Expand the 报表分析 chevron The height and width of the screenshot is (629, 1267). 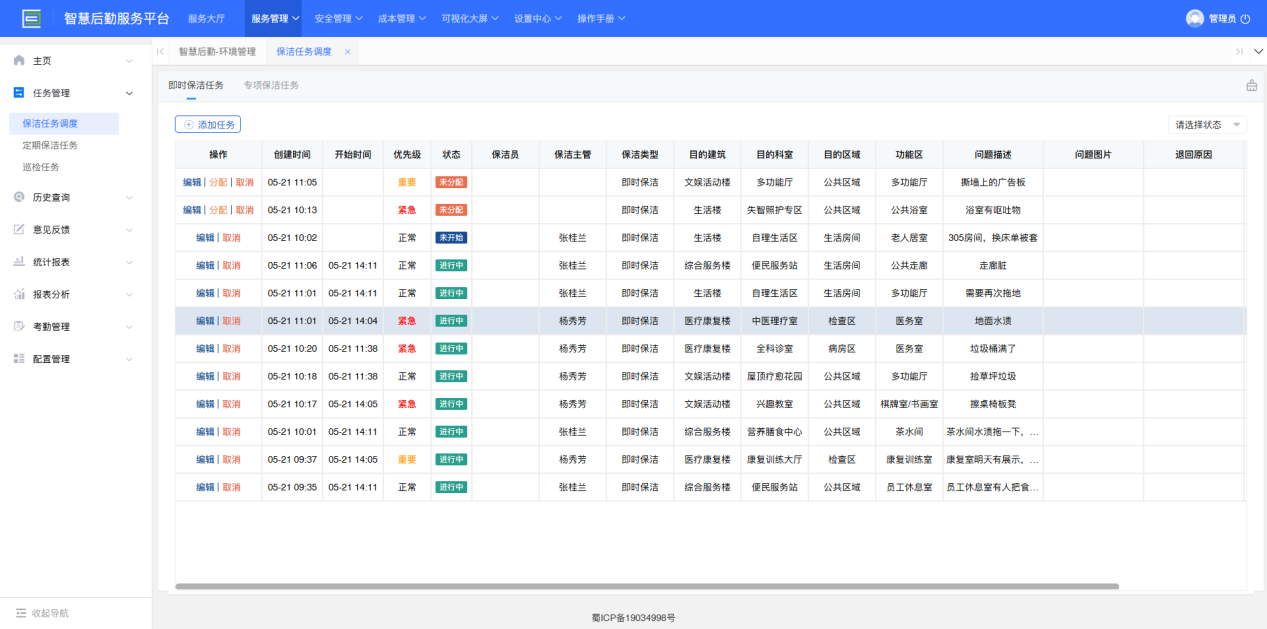point(129,294)
